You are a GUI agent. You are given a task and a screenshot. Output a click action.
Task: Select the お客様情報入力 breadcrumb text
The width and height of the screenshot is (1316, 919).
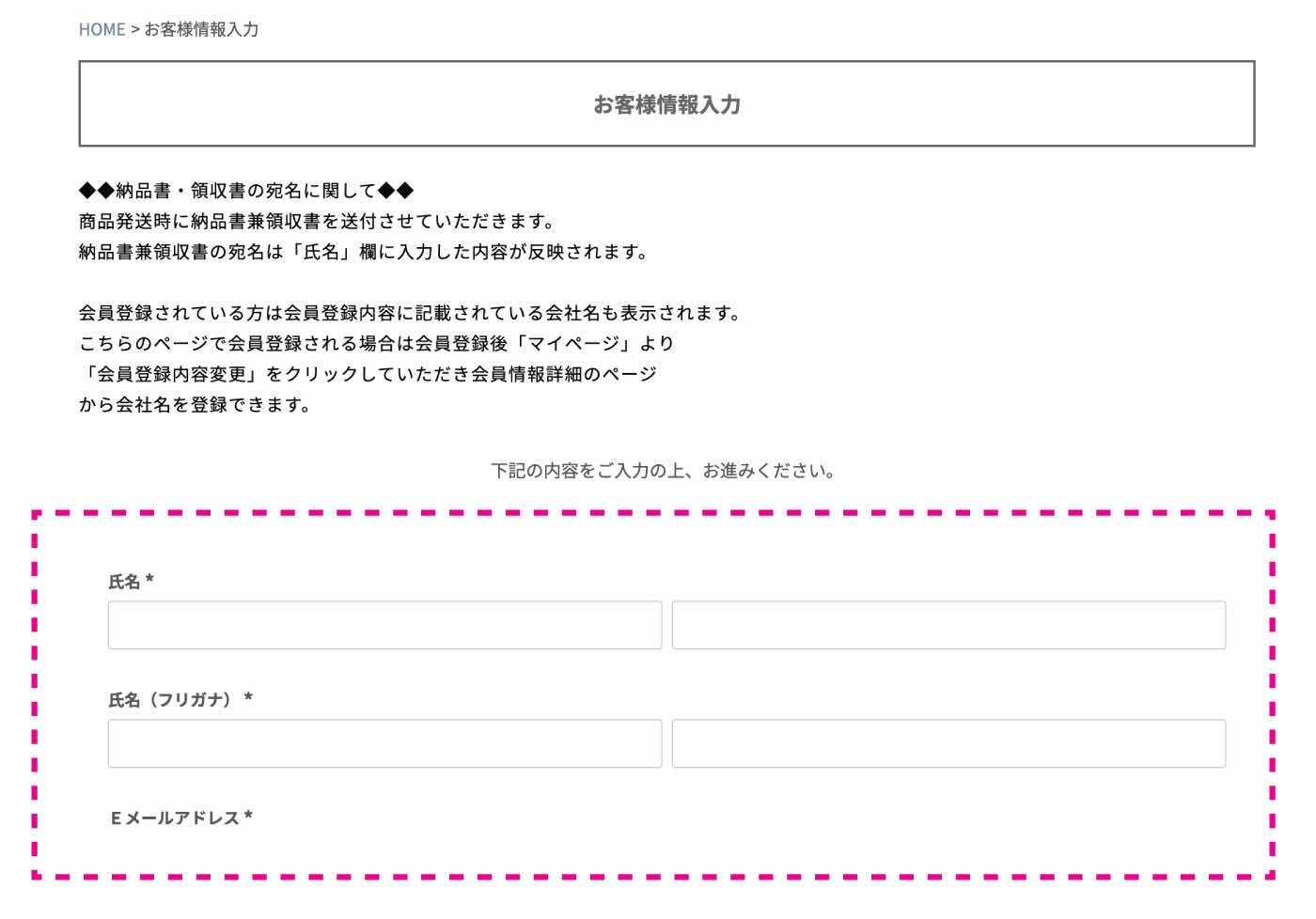[x=202, y=29]
